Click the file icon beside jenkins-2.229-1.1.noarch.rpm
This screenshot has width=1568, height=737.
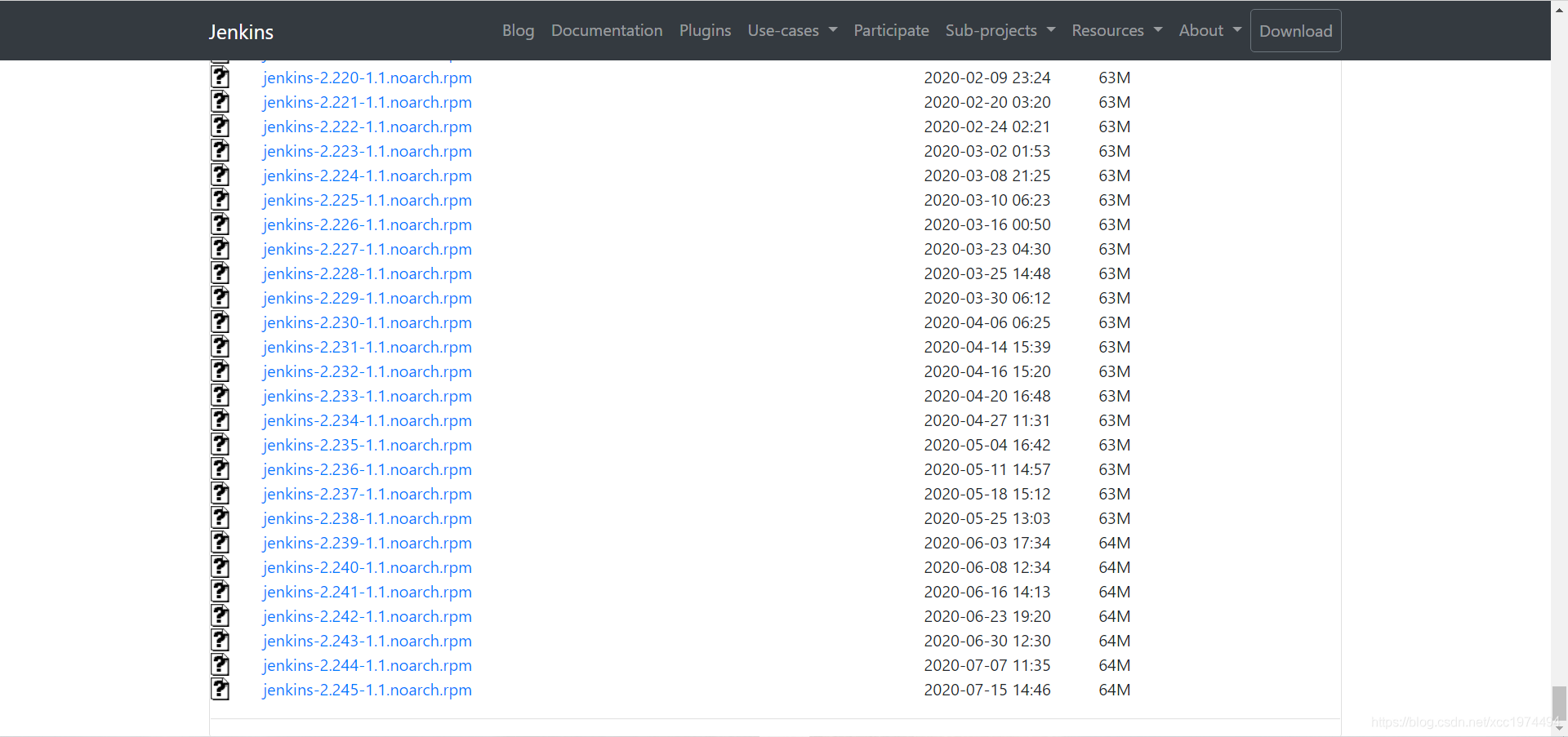(220, 298)
